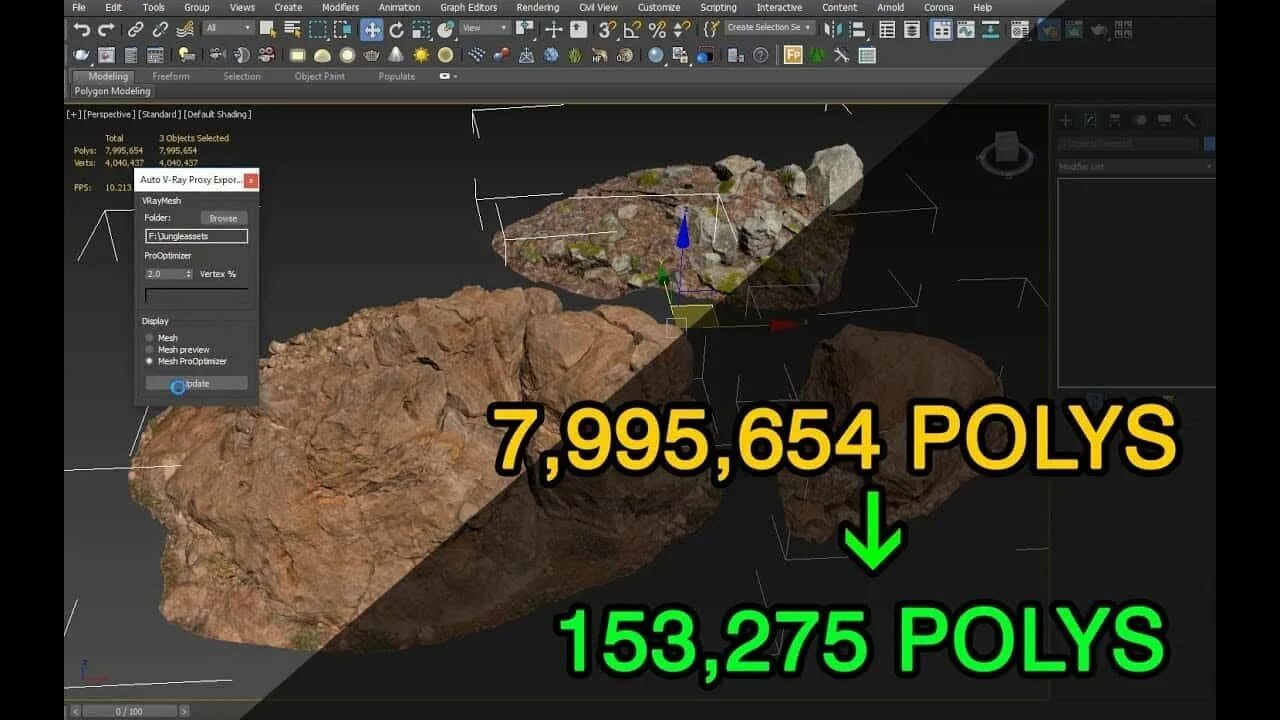Switch to the Object Paint ribbon tab
Viewport: 1280px width, 720px height.
(320, 77)
